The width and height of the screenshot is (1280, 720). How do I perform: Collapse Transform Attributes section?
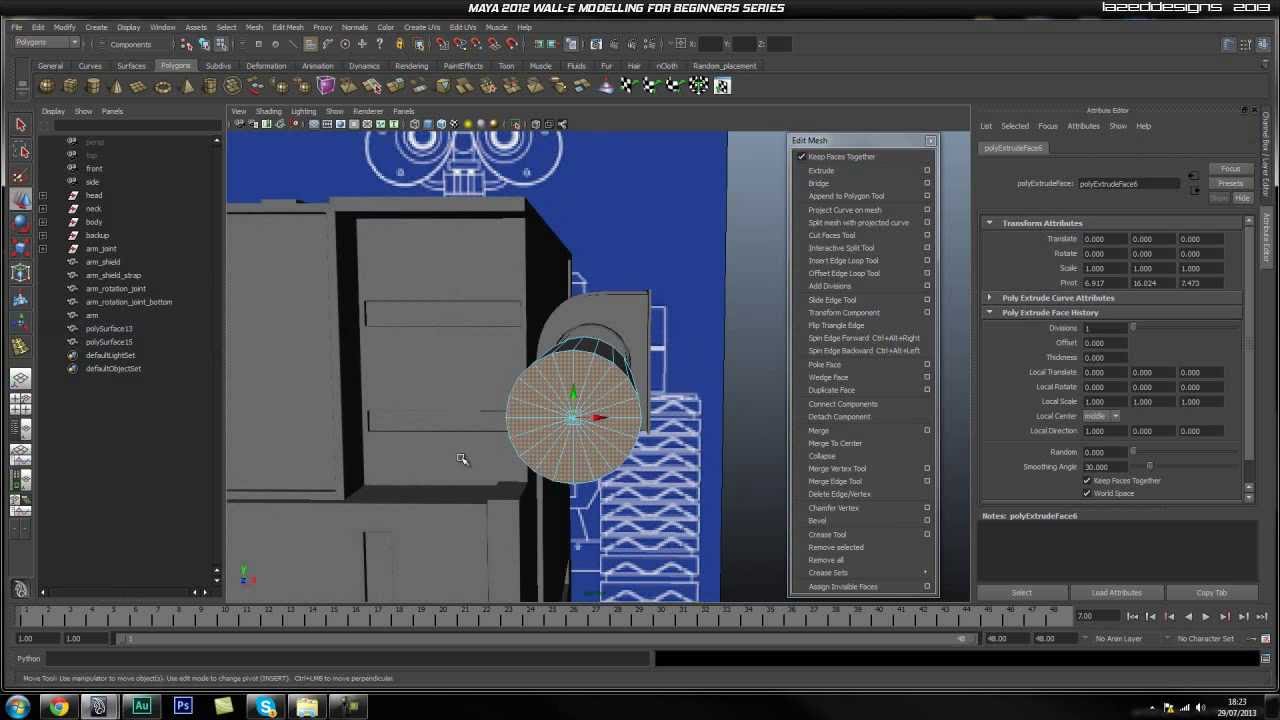point(989,223)
